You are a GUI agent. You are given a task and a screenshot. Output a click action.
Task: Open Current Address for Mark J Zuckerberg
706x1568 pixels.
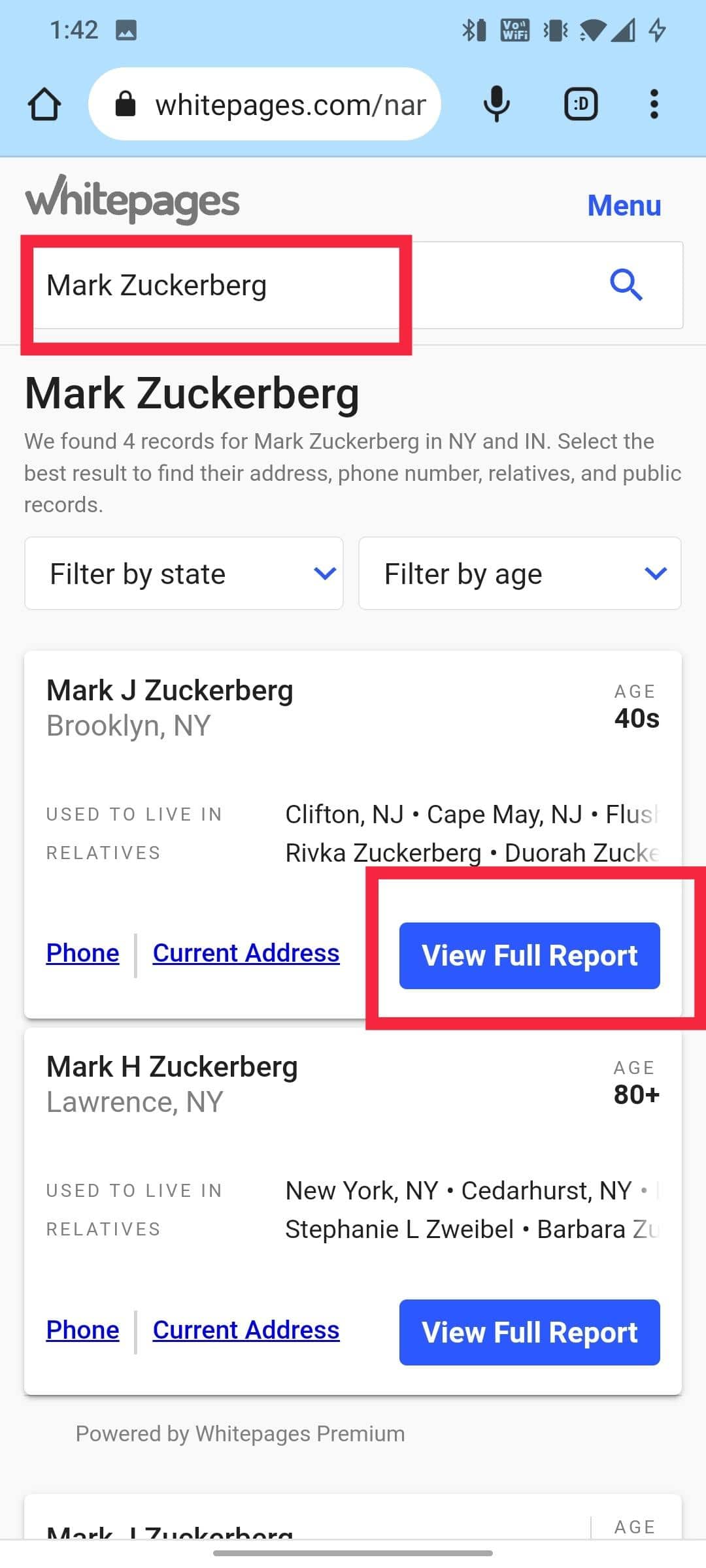(246, 953)
